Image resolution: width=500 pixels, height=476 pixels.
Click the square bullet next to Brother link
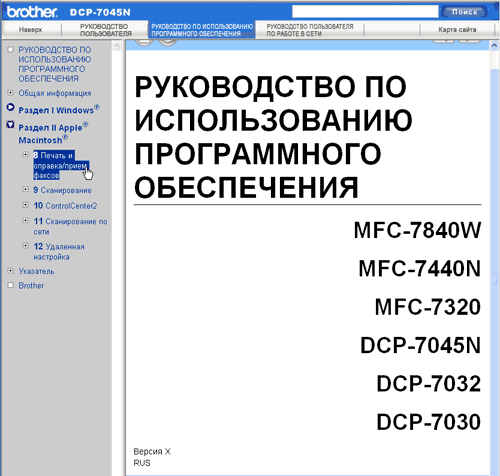(x=11, y=285)
